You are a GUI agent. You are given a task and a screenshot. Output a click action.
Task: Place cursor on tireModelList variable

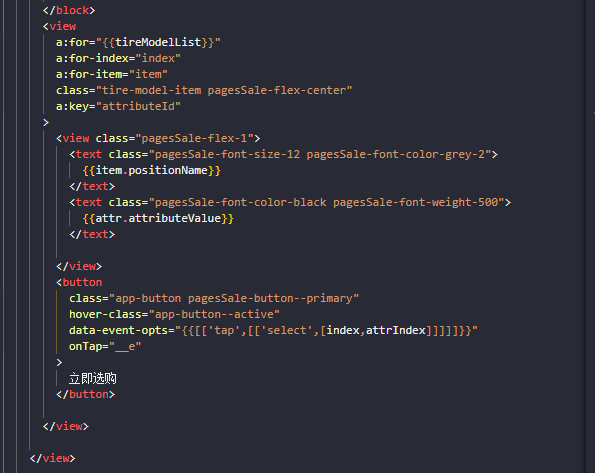158,42
